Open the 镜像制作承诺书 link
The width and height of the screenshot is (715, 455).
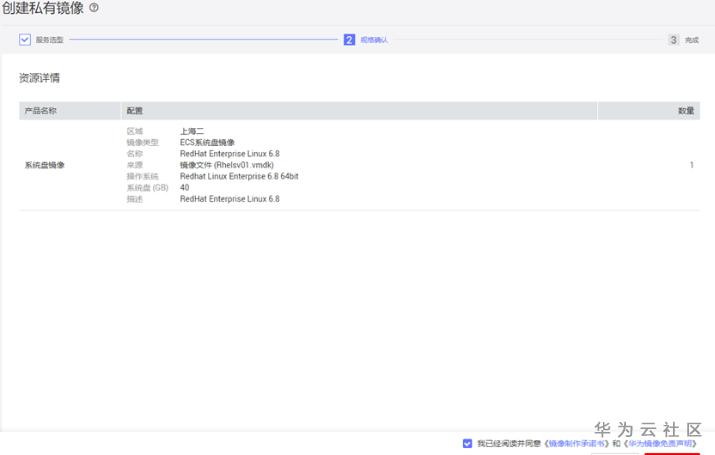tap(577, 443)
